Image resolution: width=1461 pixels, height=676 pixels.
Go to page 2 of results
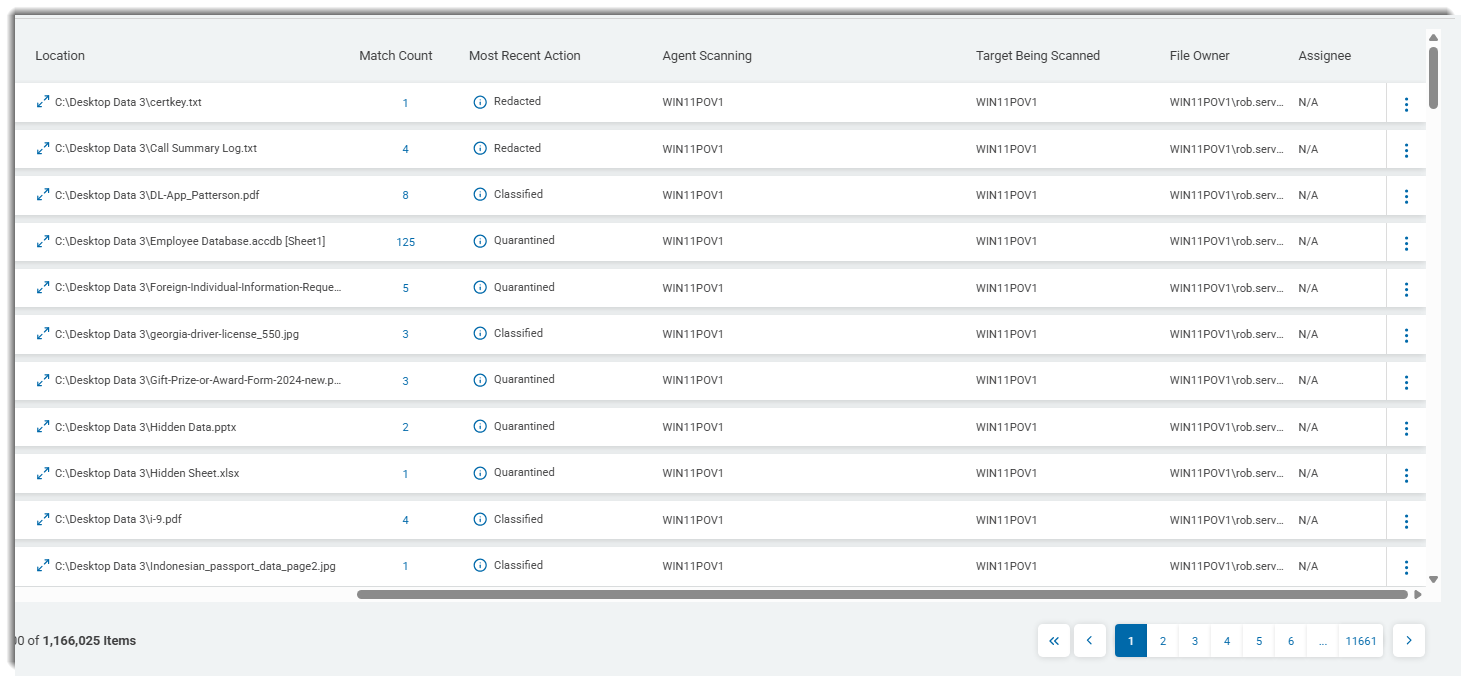point(1163,641)
